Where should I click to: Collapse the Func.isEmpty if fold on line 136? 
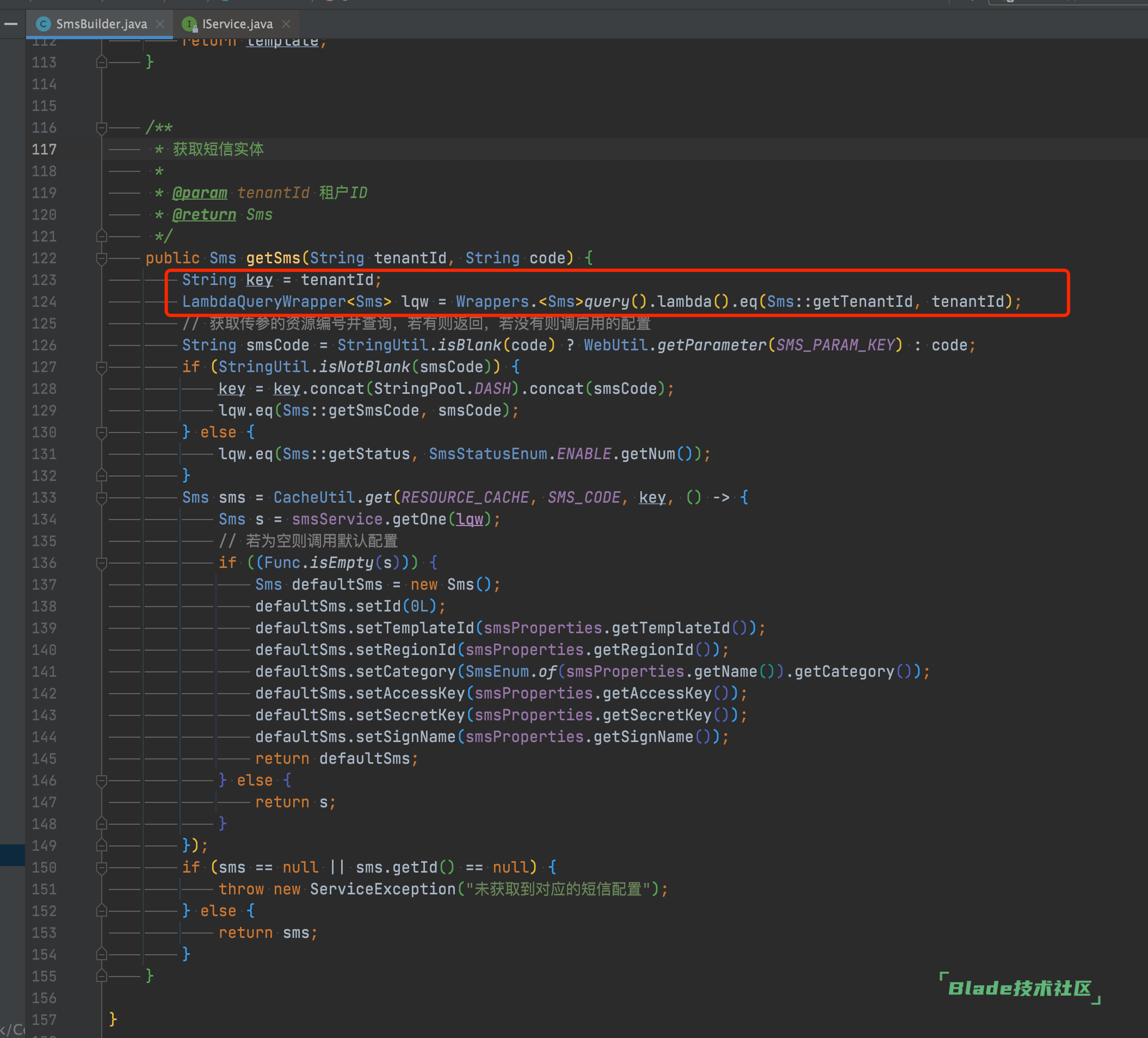[x=101, y=563]
